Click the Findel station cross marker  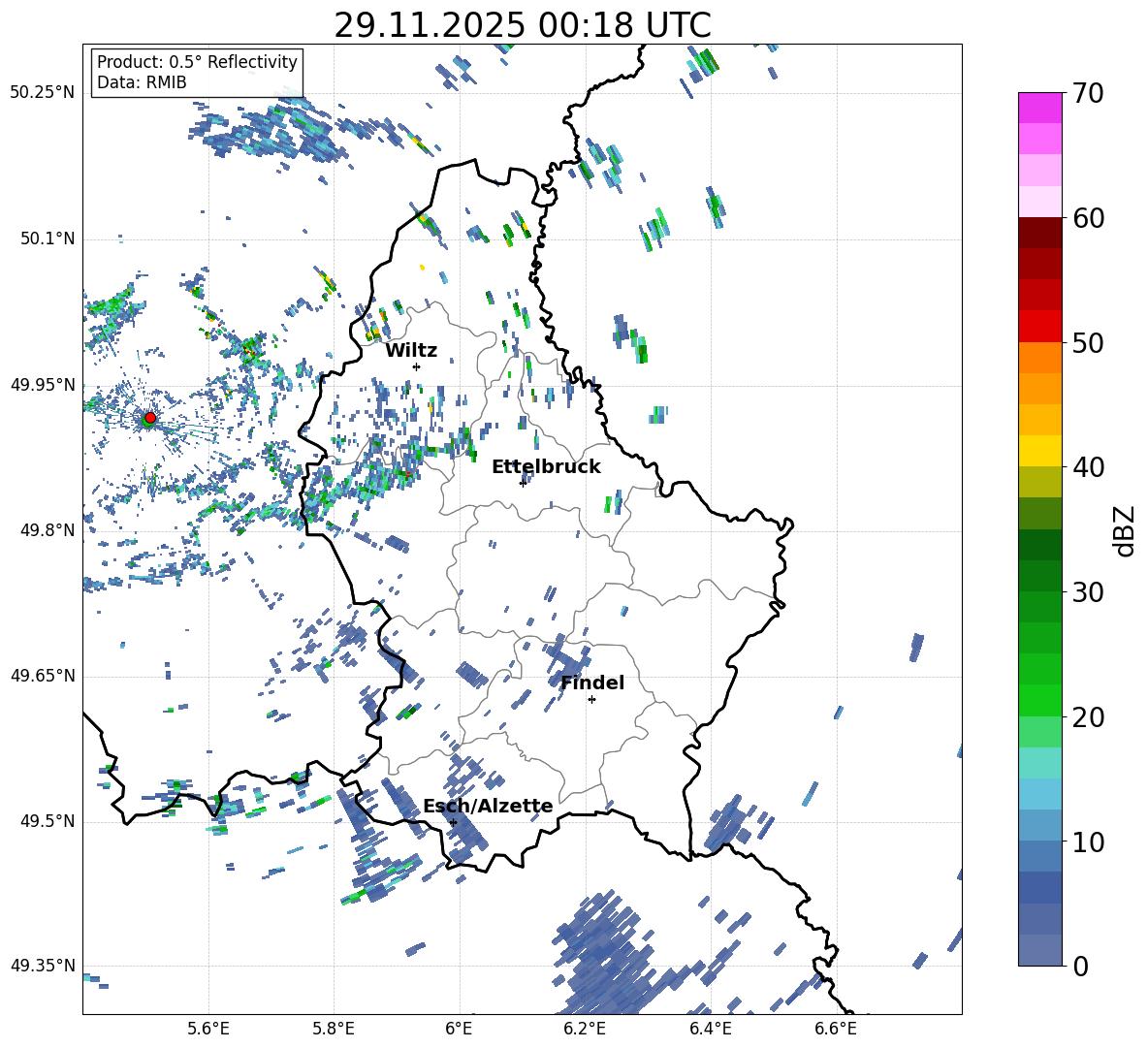[x=591, y=700]
